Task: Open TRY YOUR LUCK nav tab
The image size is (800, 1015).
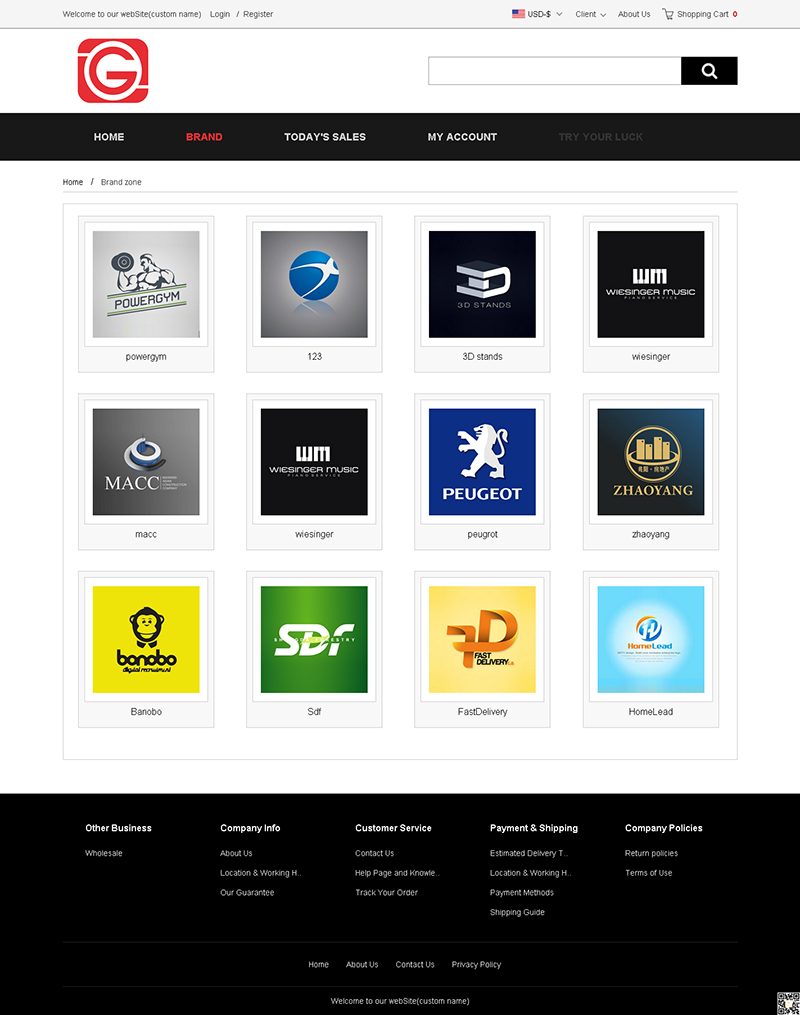Action: (601, 137)
